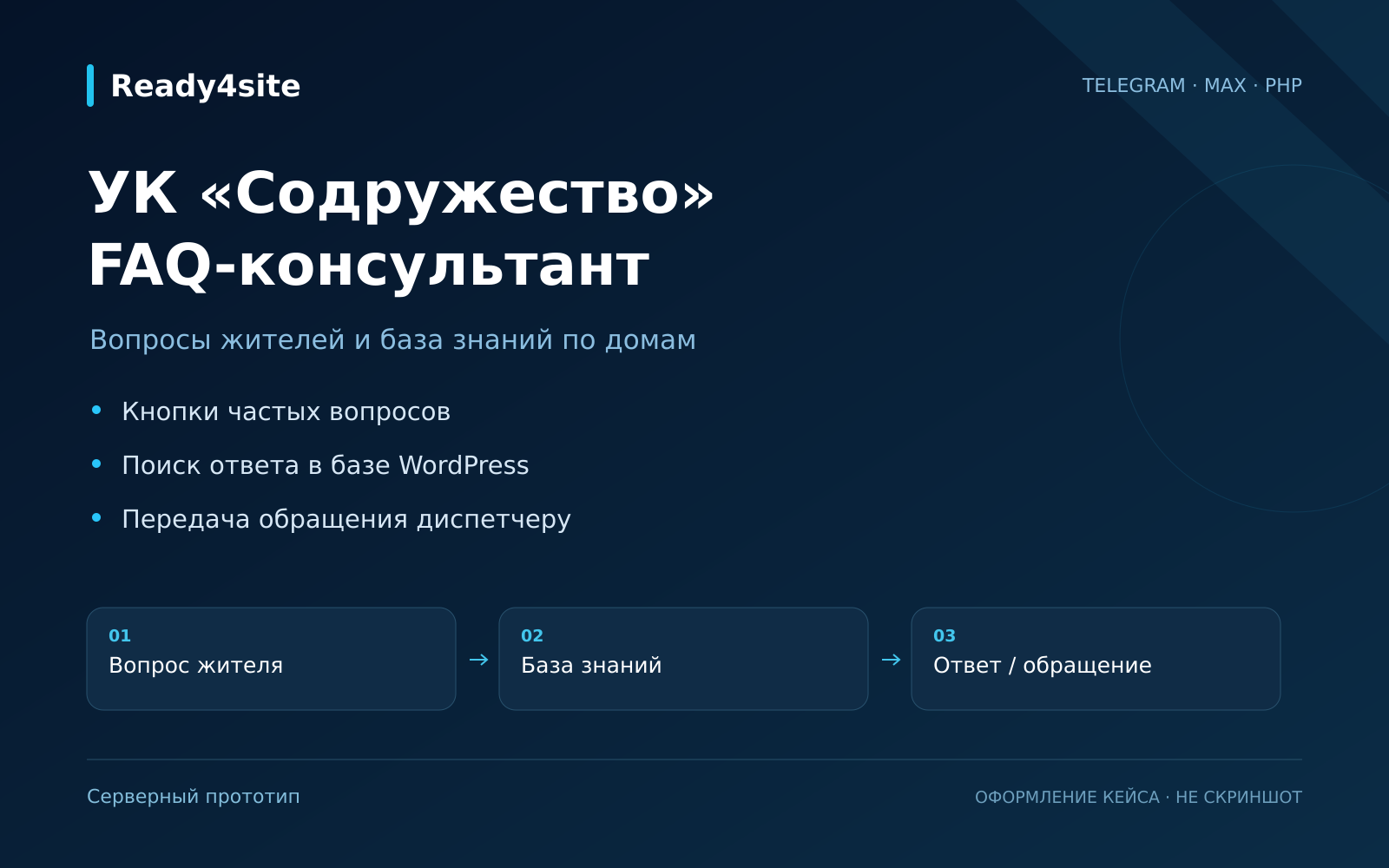1389x868 pixels.
Task: Select the 03 Ответ / обращение card
Action: click(x=1096, y=659)
